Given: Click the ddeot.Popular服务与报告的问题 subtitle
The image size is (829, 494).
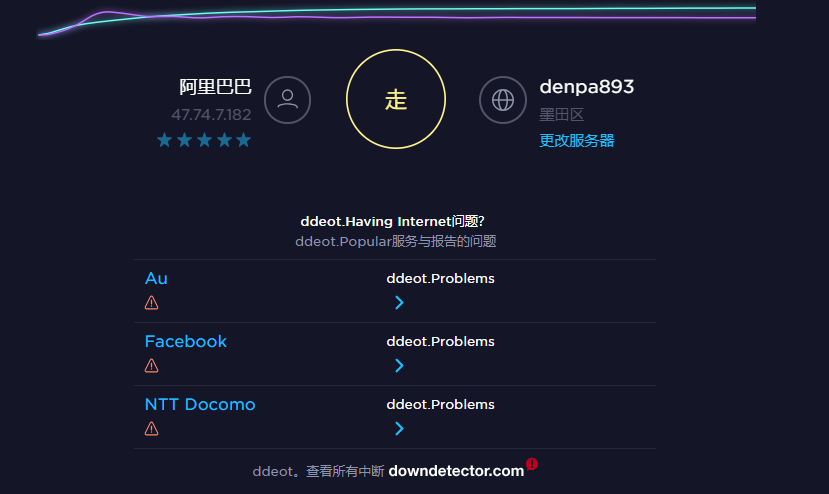Looking at the screenshot, I should tap(395, 242).
